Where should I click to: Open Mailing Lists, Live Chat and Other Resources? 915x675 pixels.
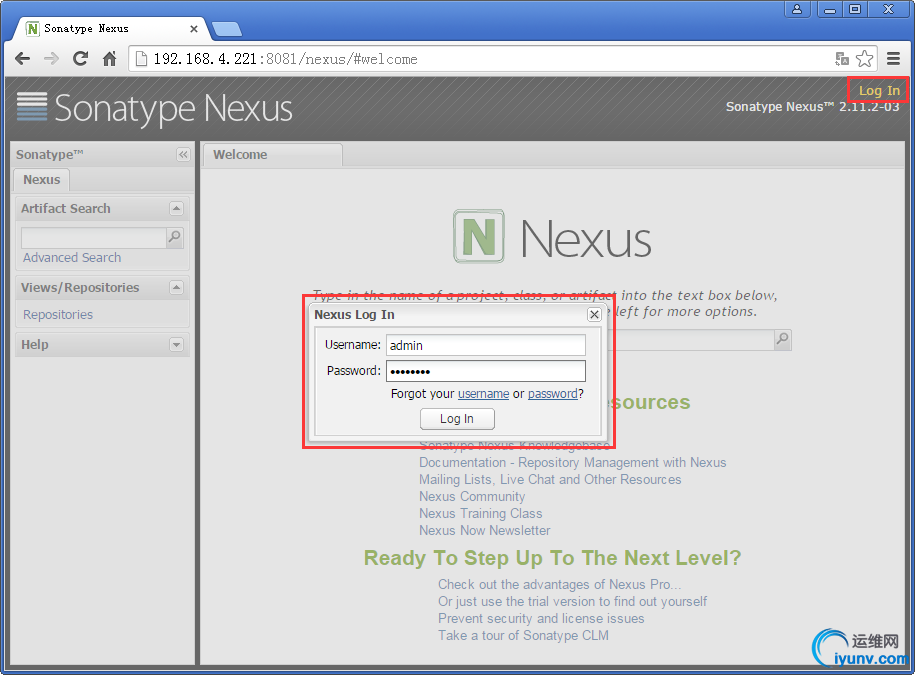point(550,480)
